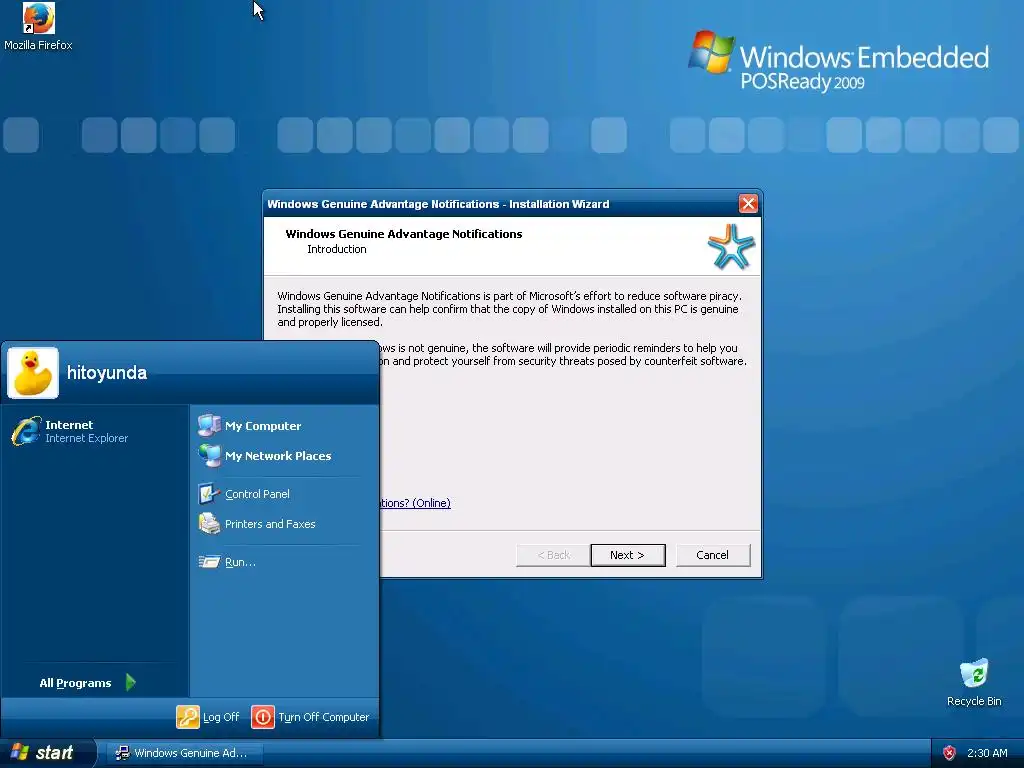This screenshot has width=1024, height=768.
Task: Click the hitoyunda user name
Action: [x=107, y=373]
